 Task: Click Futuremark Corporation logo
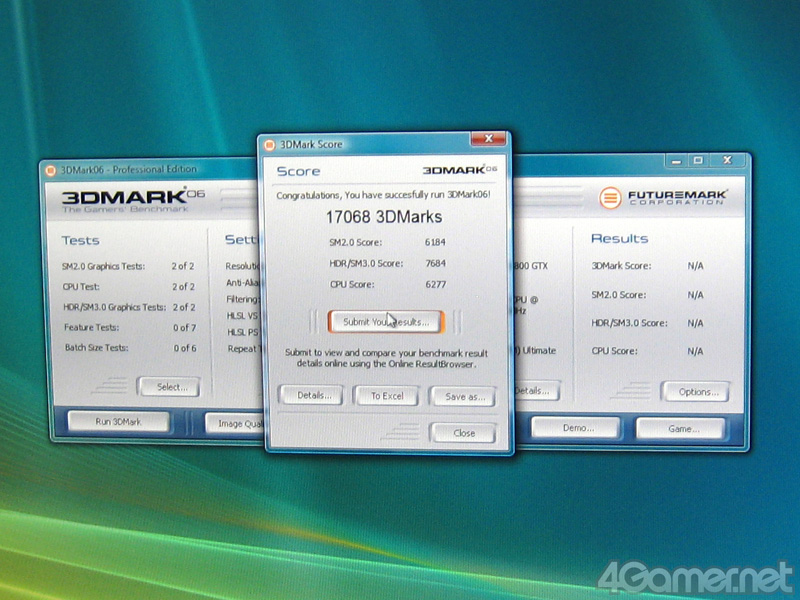coord(663,197)
